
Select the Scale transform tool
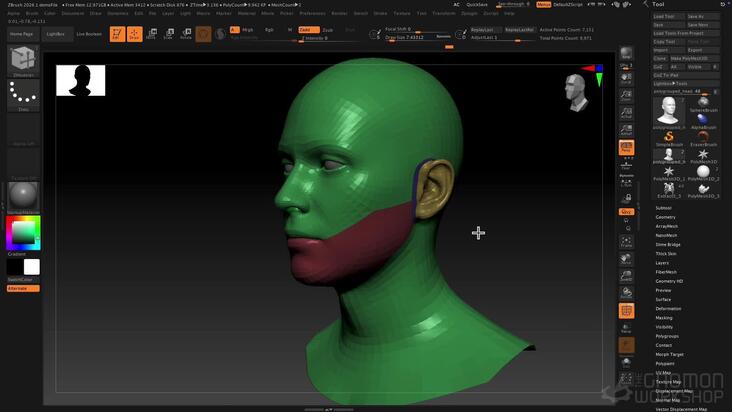click(169, 34)
